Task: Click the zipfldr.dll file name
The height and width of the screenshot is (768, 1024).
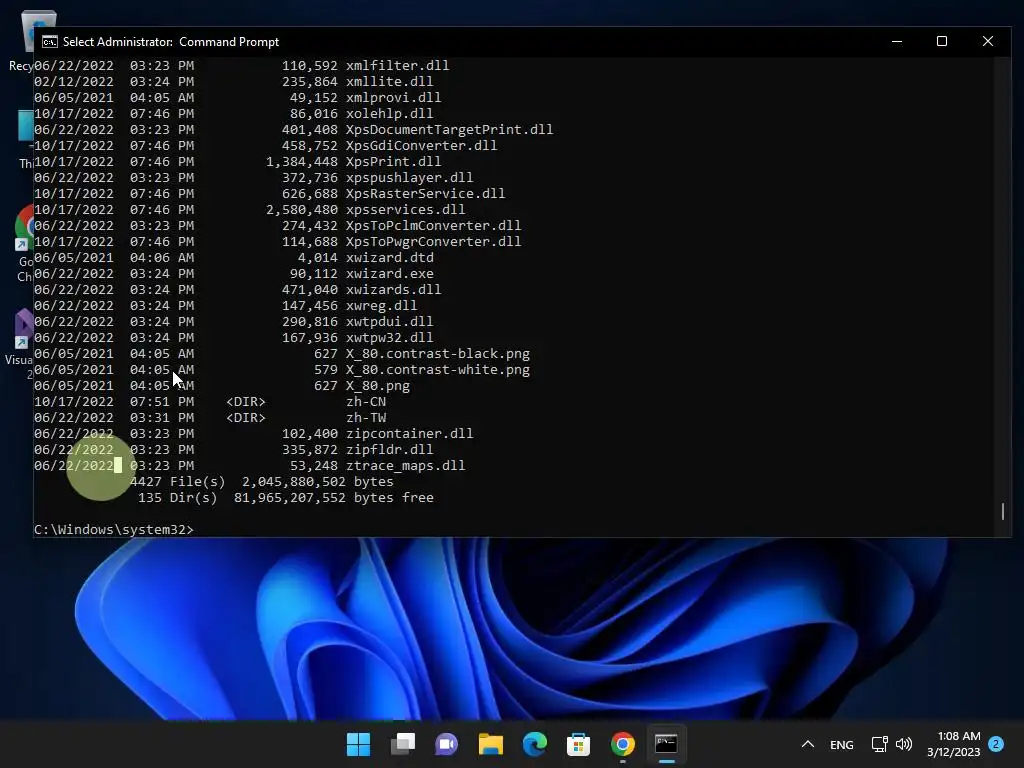Action: [389, 449]
